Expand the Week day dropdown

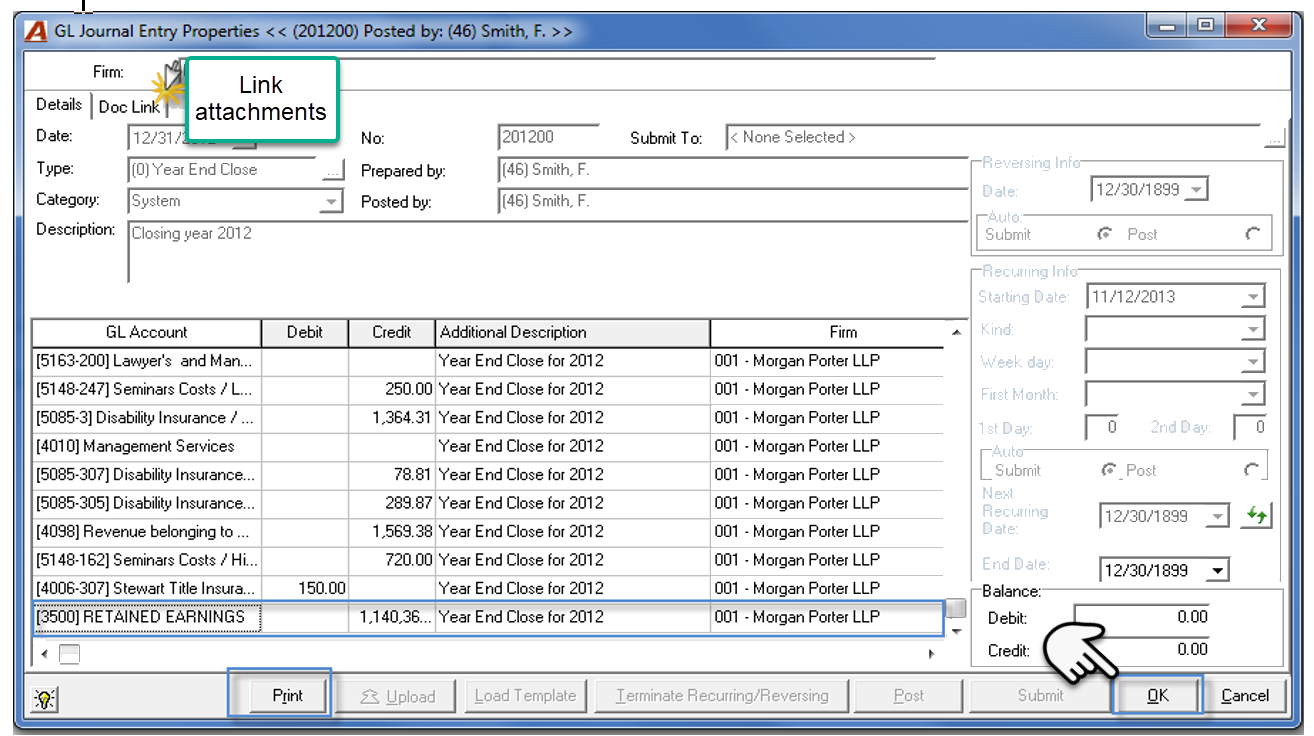(1252, 362)
